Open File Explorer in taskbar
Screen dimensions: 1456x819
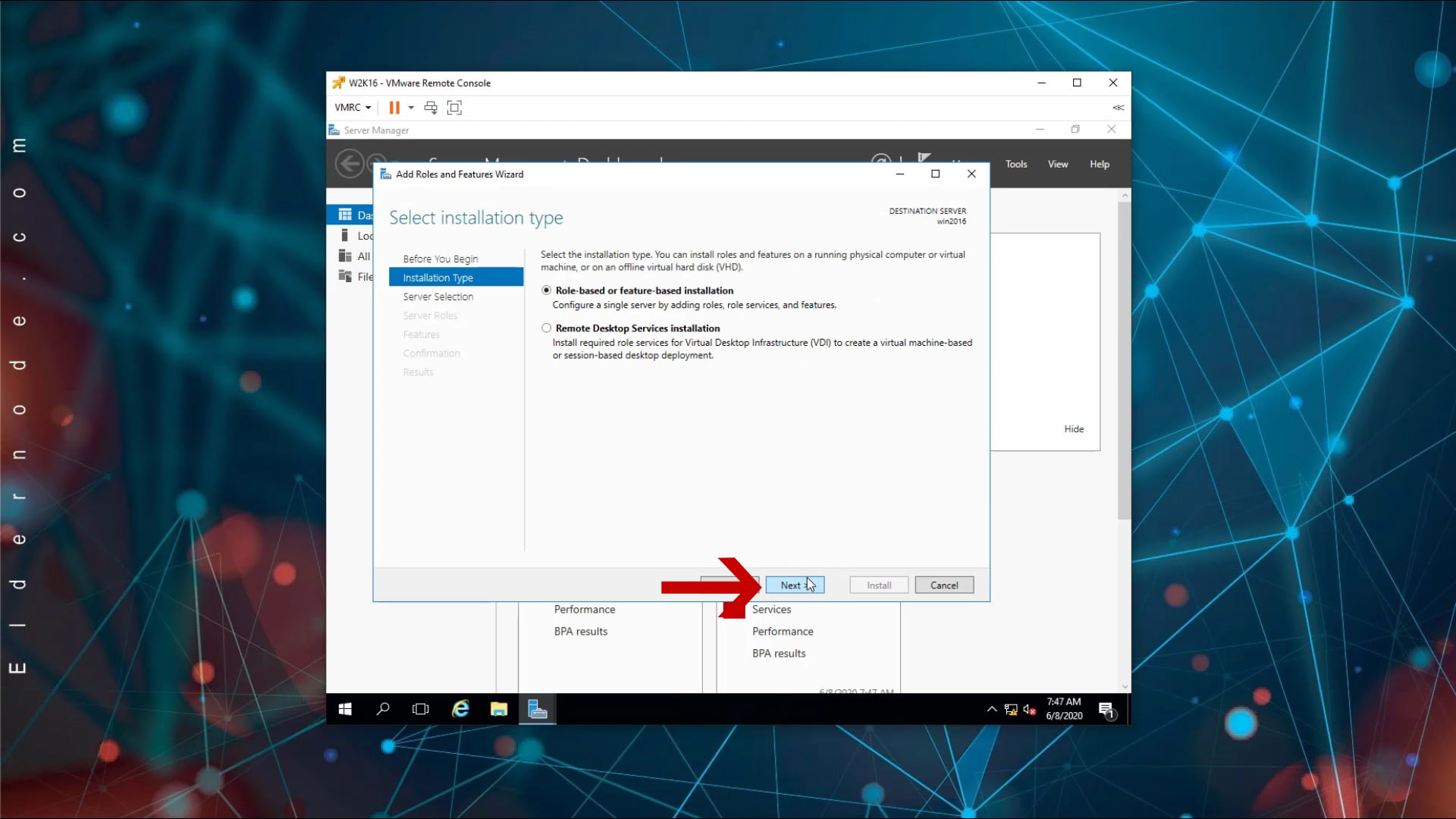498,709
